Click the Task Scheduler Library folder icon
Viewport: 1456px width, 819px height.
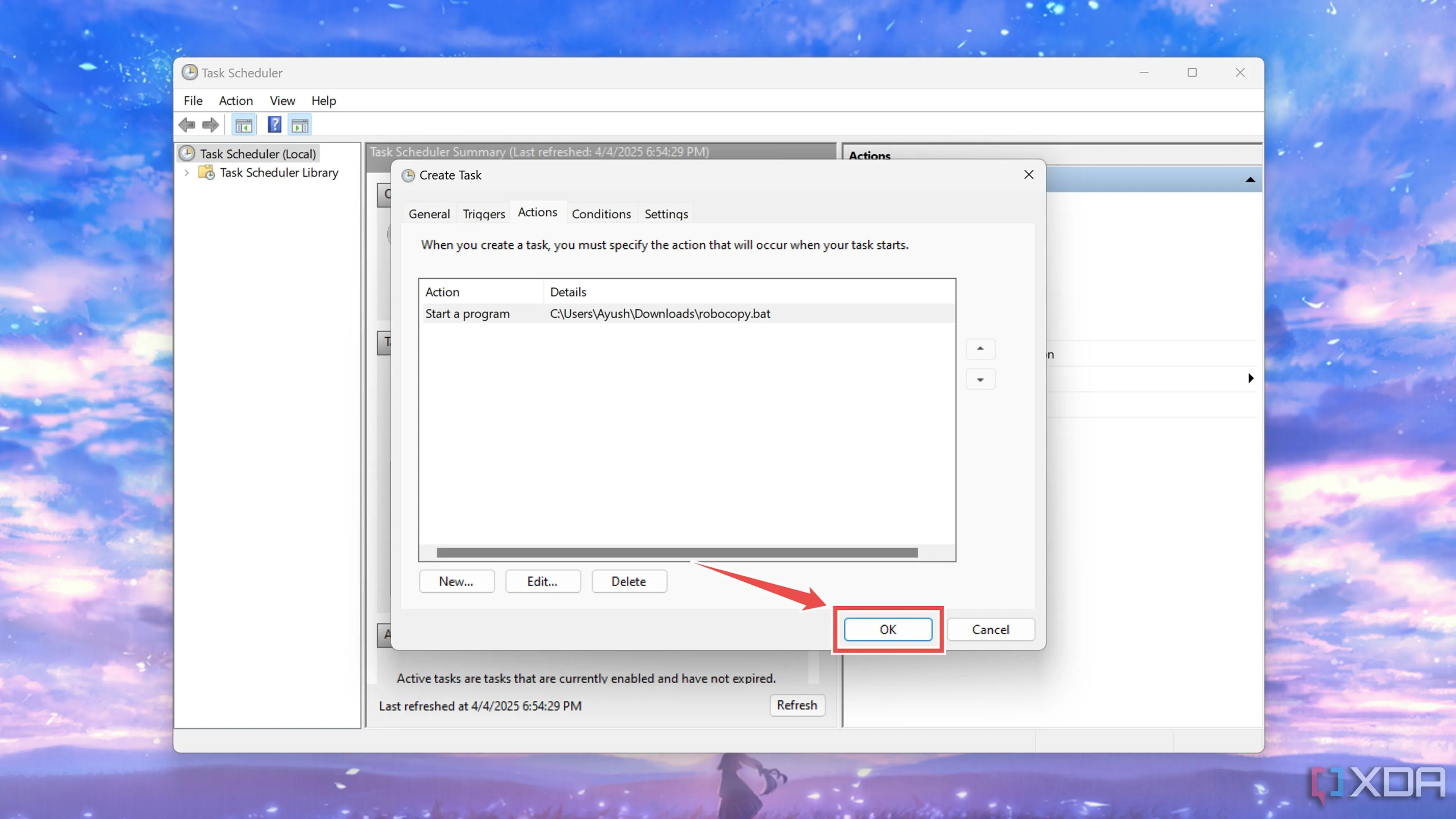point(206,173)
